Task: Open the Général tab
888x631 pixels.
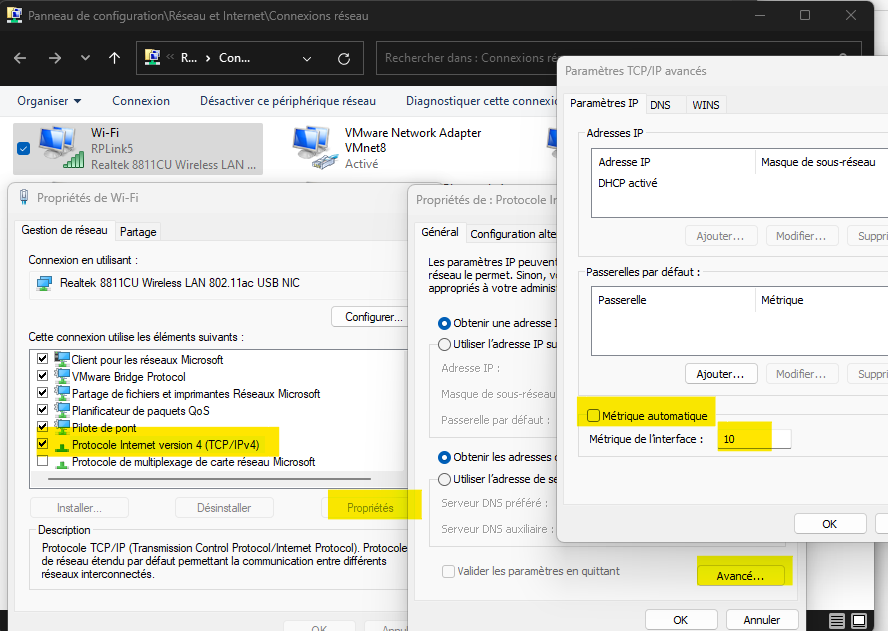Action: pyautogui.click(x=440, y=232)
